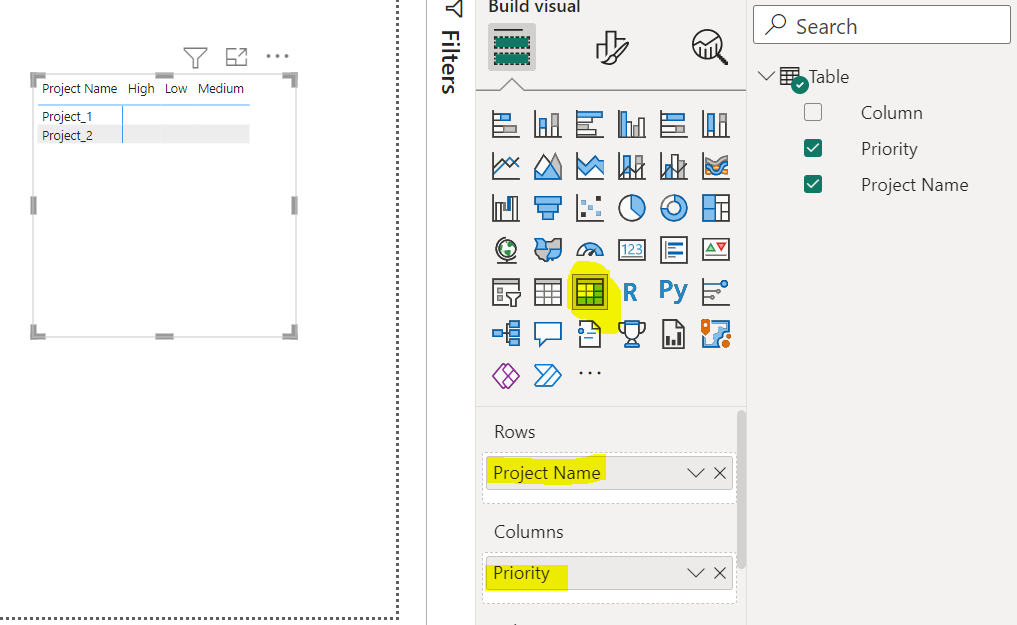Select the gauge visual
Screen dimensions: 1017x625
590,250
